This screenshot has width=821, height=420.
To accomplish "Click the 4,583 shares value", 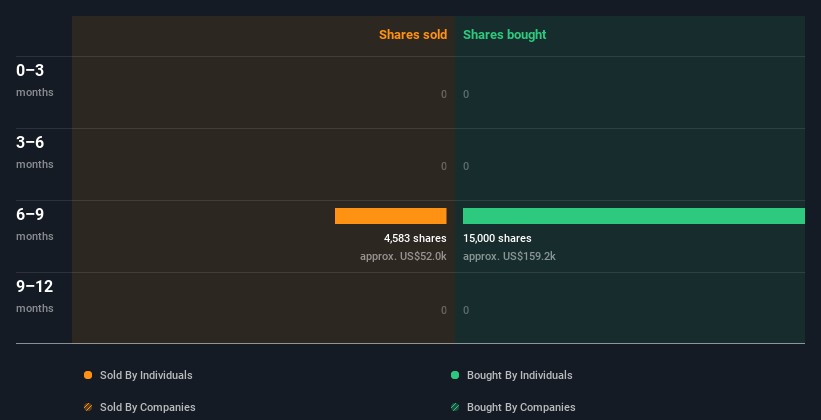I will tap(415, 238).
